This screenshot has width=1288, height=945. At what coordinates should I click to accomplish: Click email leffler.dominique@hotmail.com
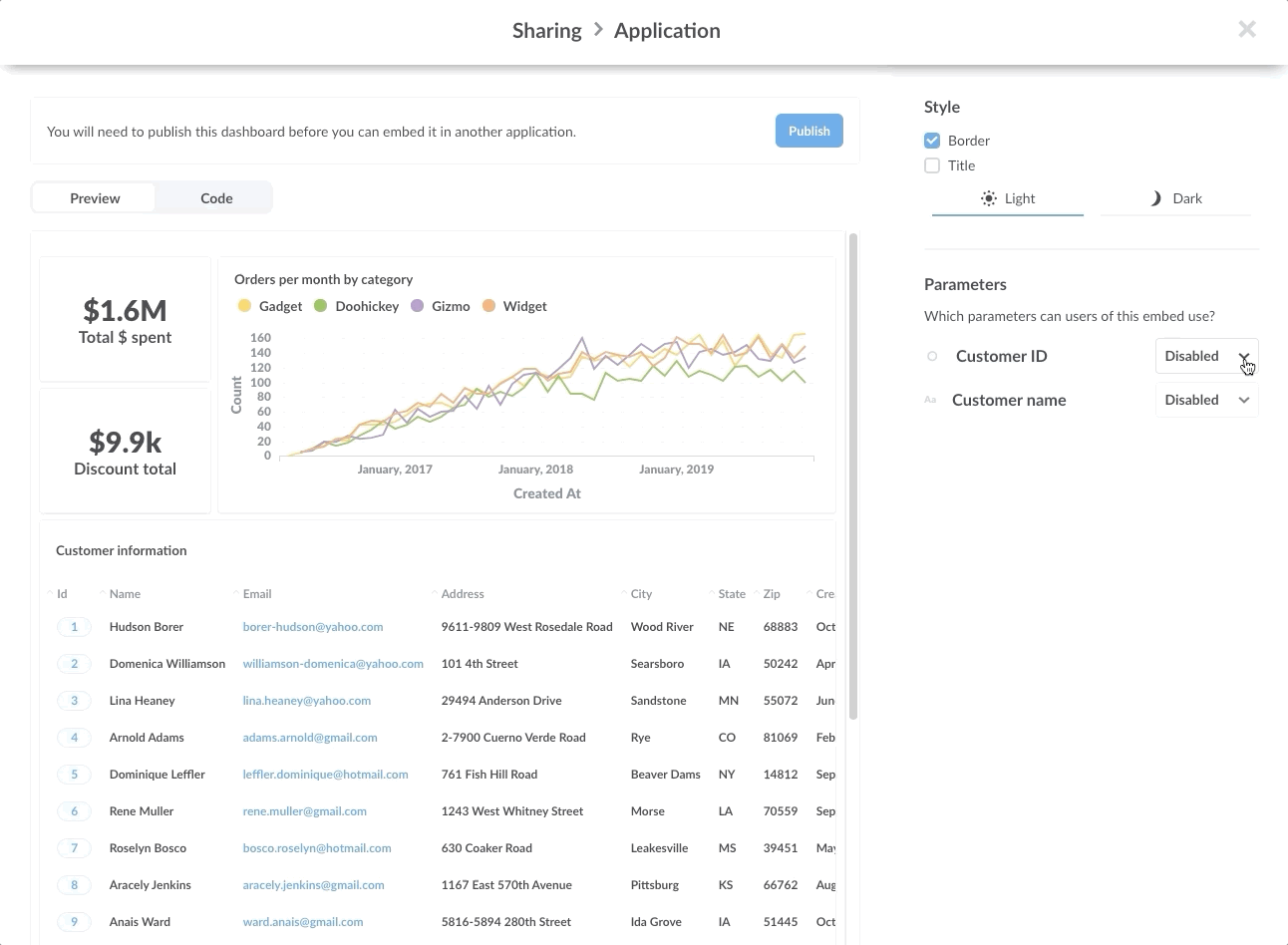point(325,775)
